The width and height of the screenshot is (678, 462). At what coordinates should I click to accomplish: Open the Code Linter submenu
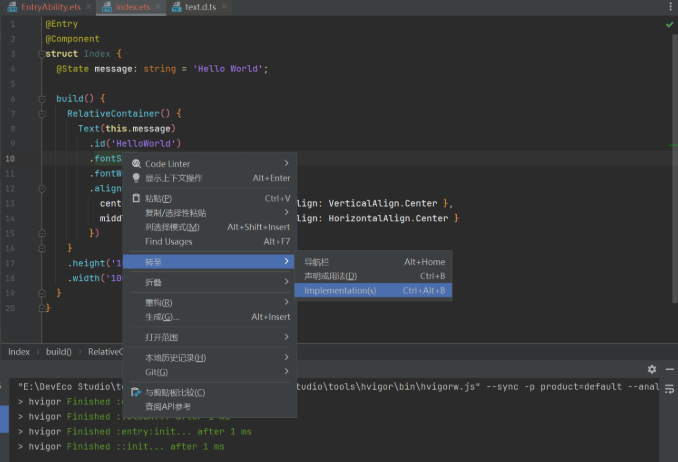210,164
